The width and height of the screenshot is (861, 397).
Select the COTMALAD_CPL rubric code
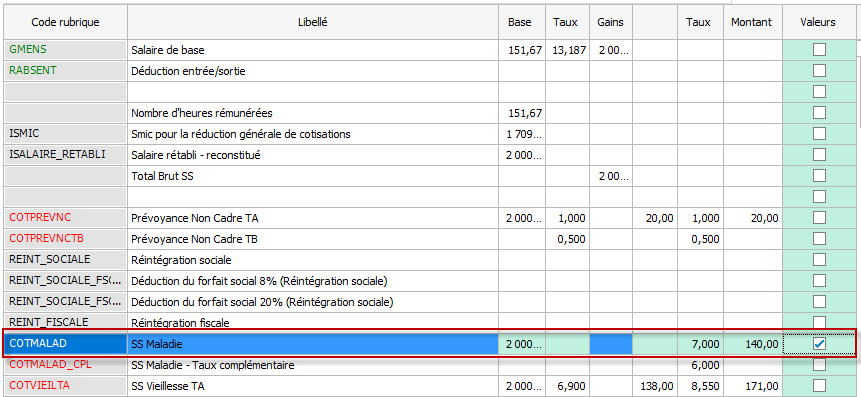(65, 365)
